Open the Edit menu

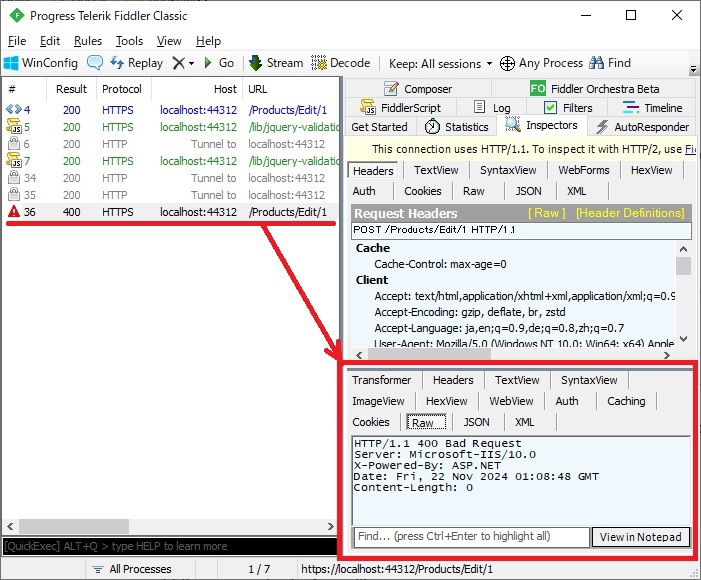click(x=50, y=41)
